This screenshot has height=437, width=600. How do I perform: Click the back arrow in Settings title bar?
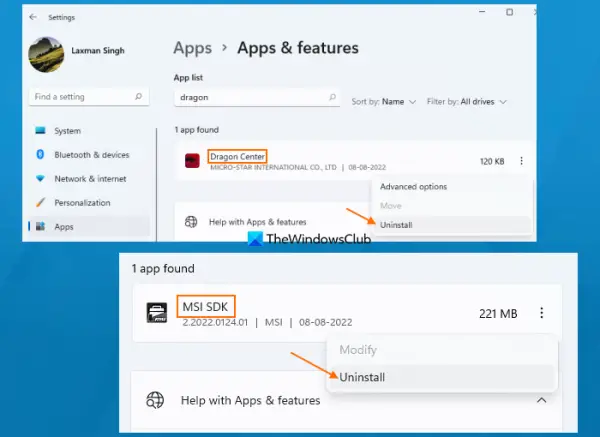34,17
